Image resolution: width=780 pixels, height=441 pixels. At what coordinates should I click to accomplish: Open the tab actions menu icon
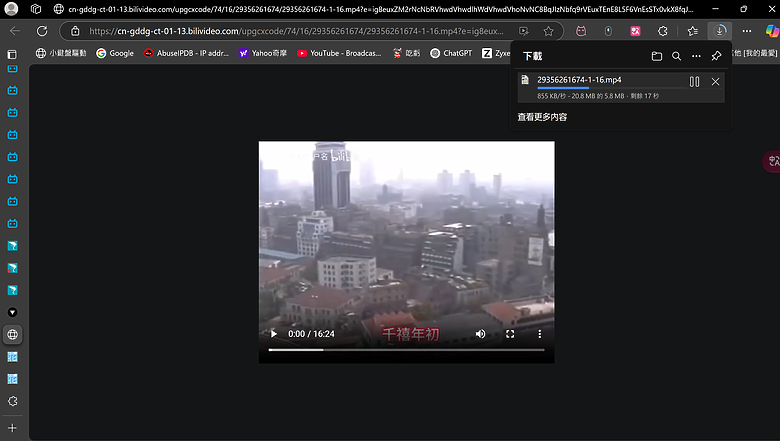click(x=12, y=54)
